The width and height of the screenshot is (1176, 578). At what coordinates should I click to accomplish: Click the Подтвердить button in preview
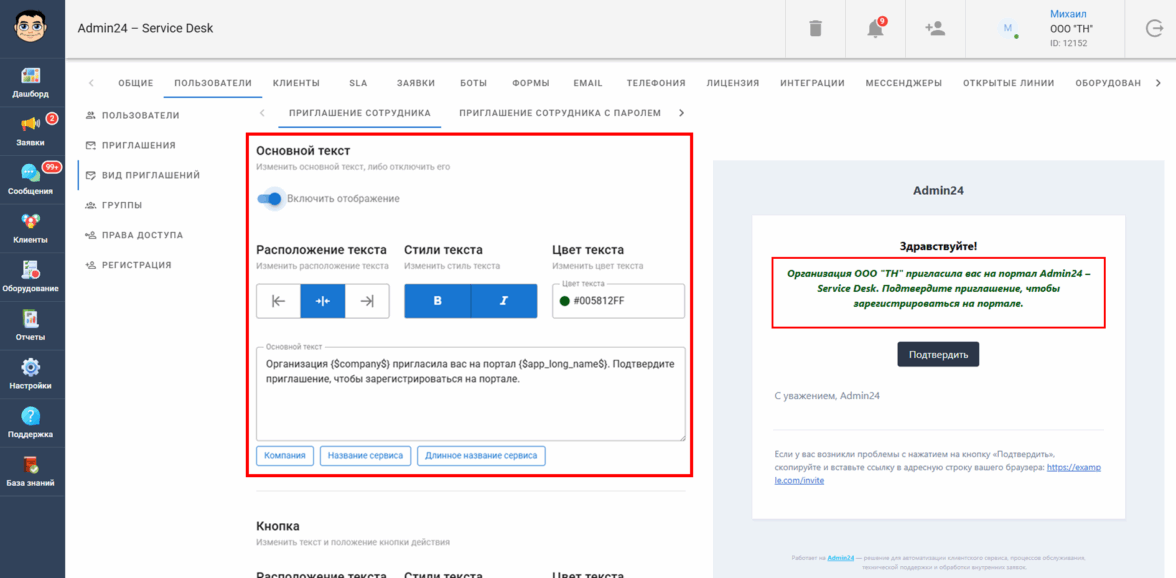938,354
